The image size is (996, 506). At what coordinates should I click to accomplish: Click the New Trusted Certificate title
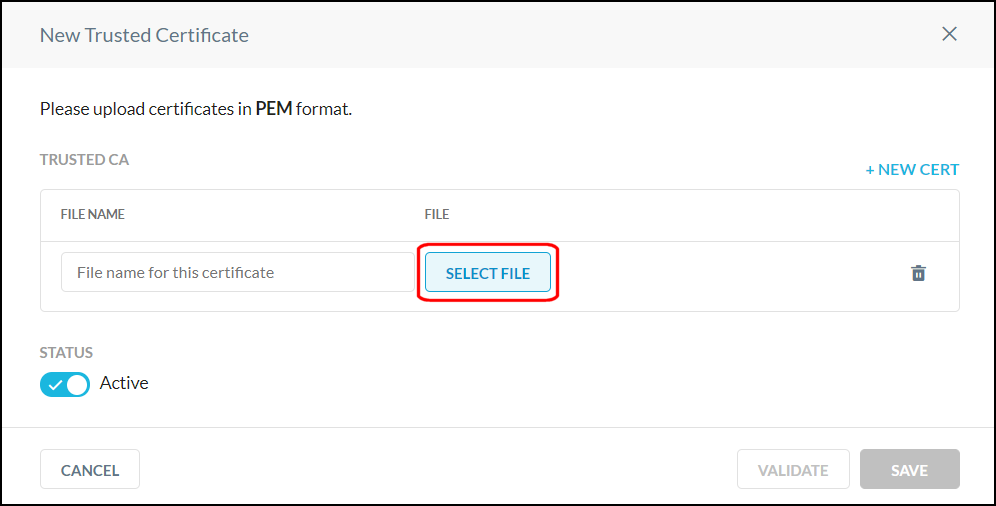tap(144, 35)
